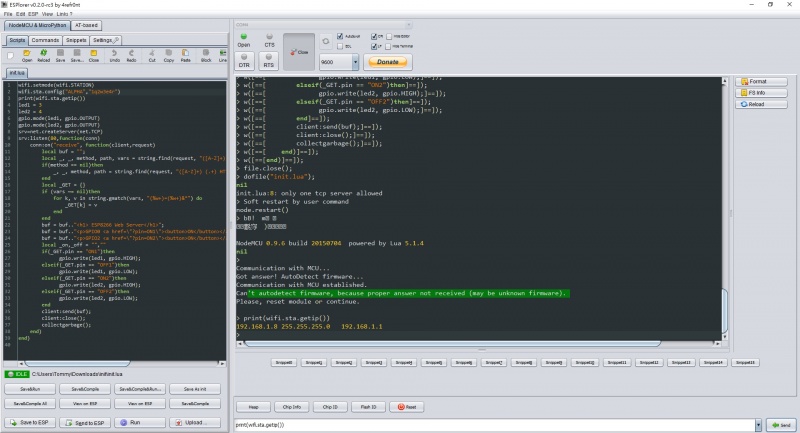
Task: Click the Cut toolbar icon
Action: click(152, 56)
